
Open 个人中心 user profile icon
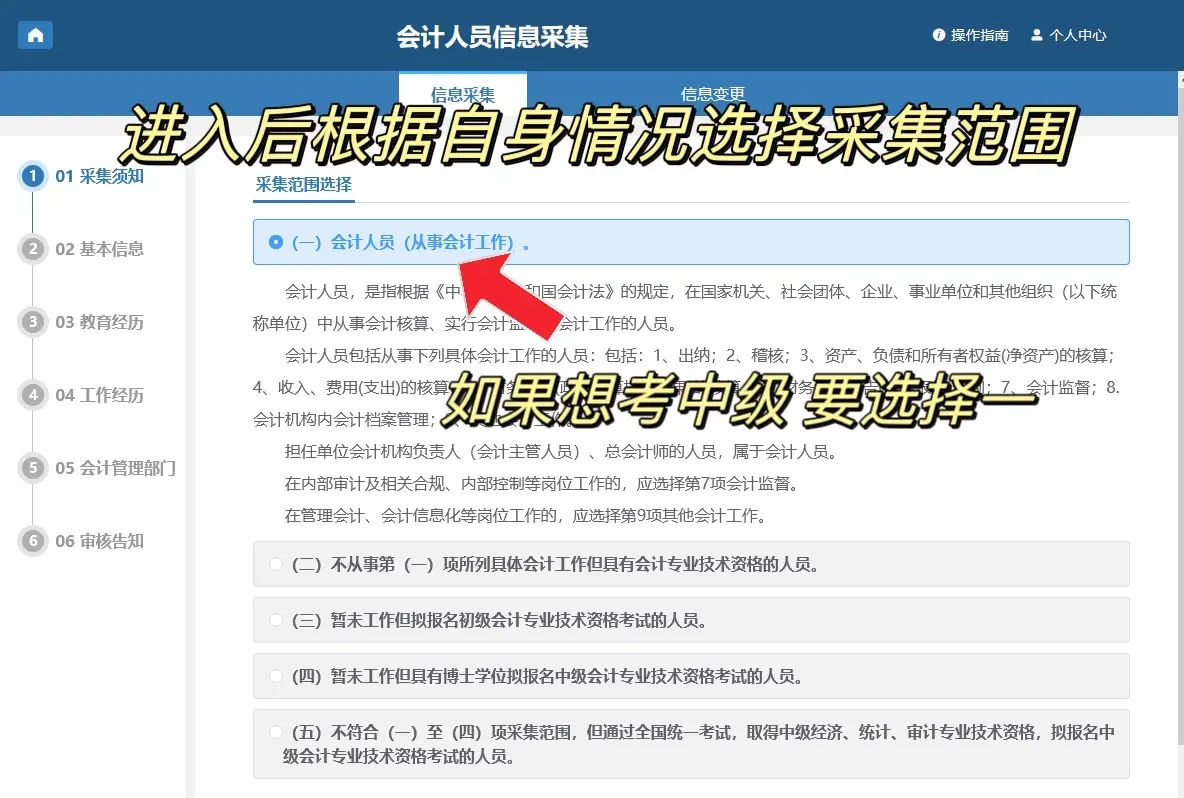[x=1036, y=35]
